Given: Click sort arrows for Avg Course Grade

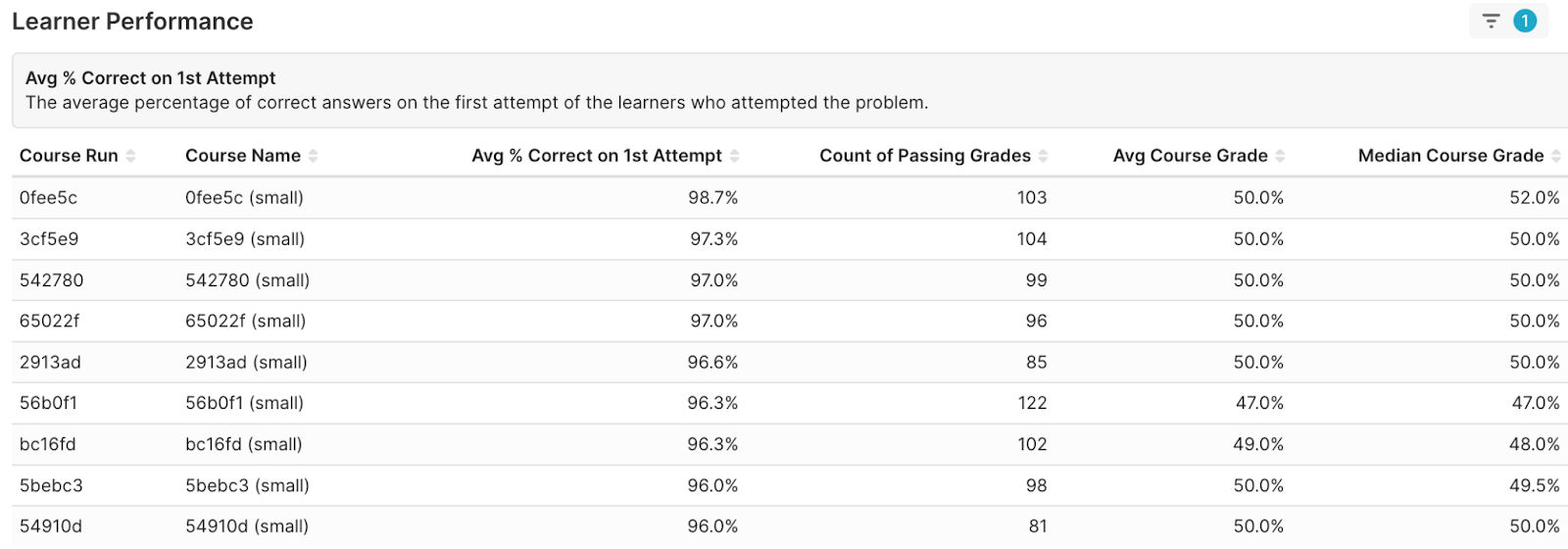Looking at the screenshot, I should click(x=1280, y=156).
